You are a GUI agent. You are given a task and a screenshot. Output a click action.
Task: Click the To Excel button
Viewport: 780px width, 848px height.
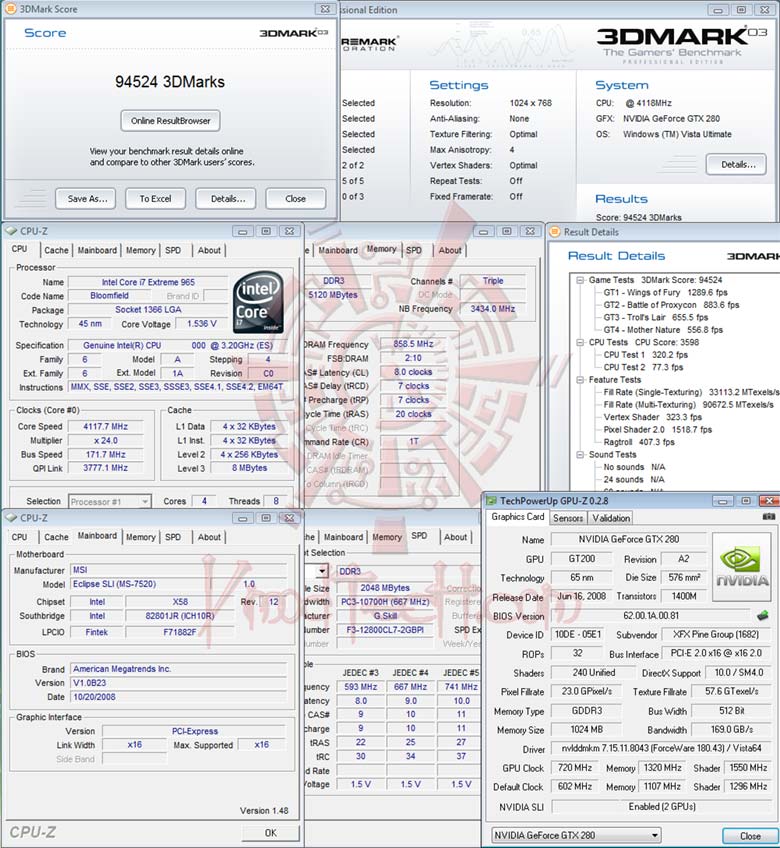[155, 198]
